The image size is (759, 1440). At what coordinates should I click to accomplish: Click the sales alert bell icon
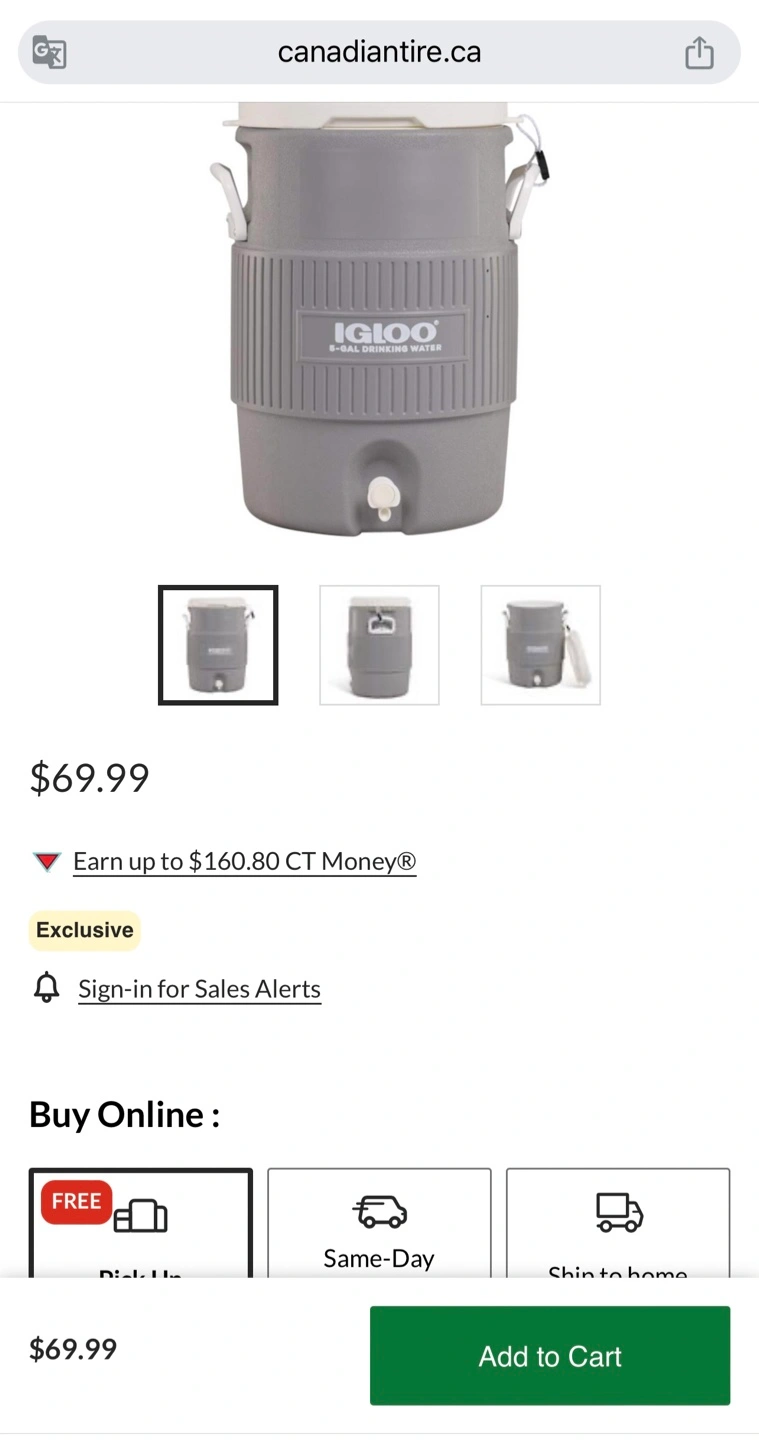click(x=46, y=988)
